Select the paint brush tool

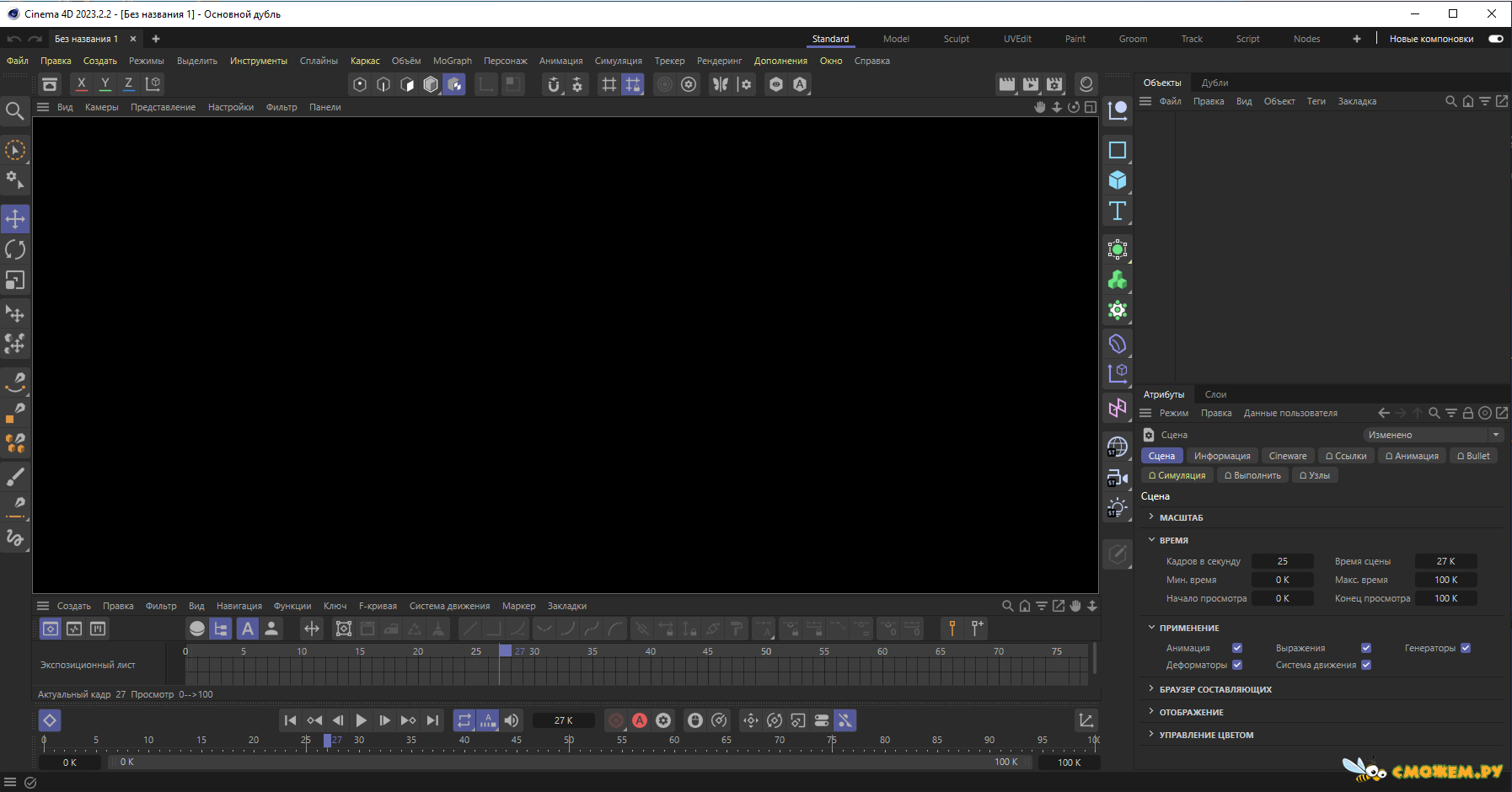pos(15,477)
